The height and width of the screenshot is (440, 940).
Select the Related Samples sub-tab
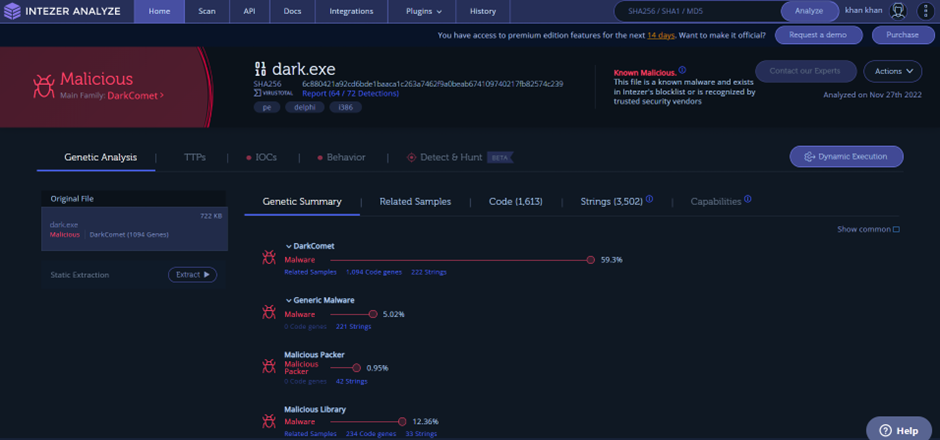415,202
